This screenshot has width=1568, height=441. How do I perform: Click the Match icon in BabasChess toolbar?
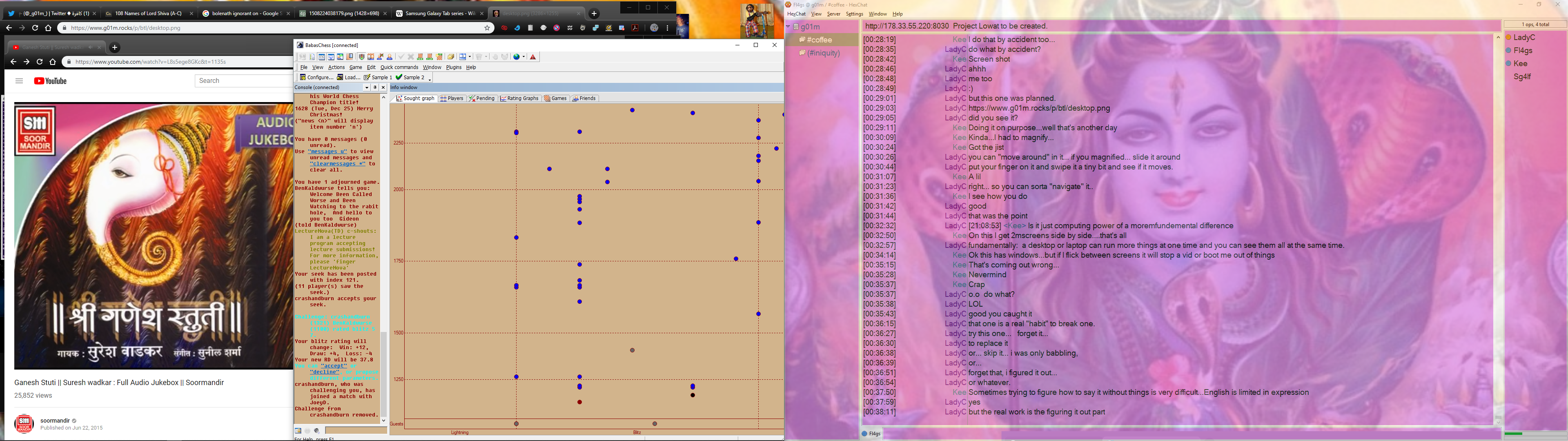pyautogui.click(x=430, y=57)
